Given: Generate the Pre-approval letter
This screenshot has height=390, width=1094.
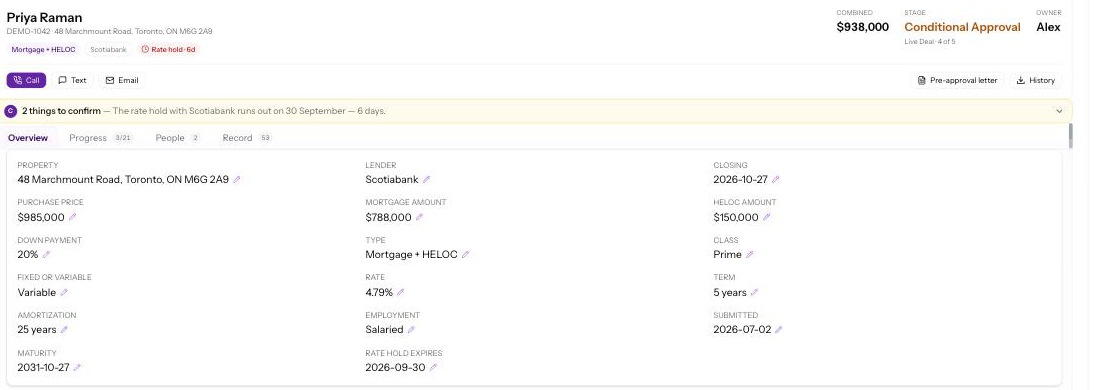Looking at the screenshot, I should [958, 80].
